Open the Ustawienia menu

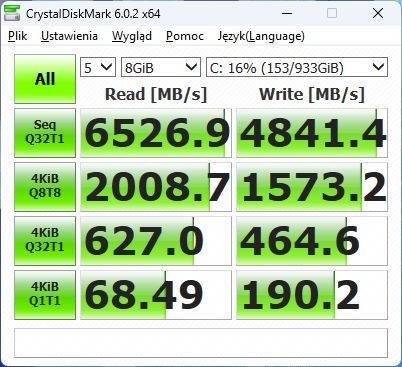pyautogui.click(x=69, y=36)
